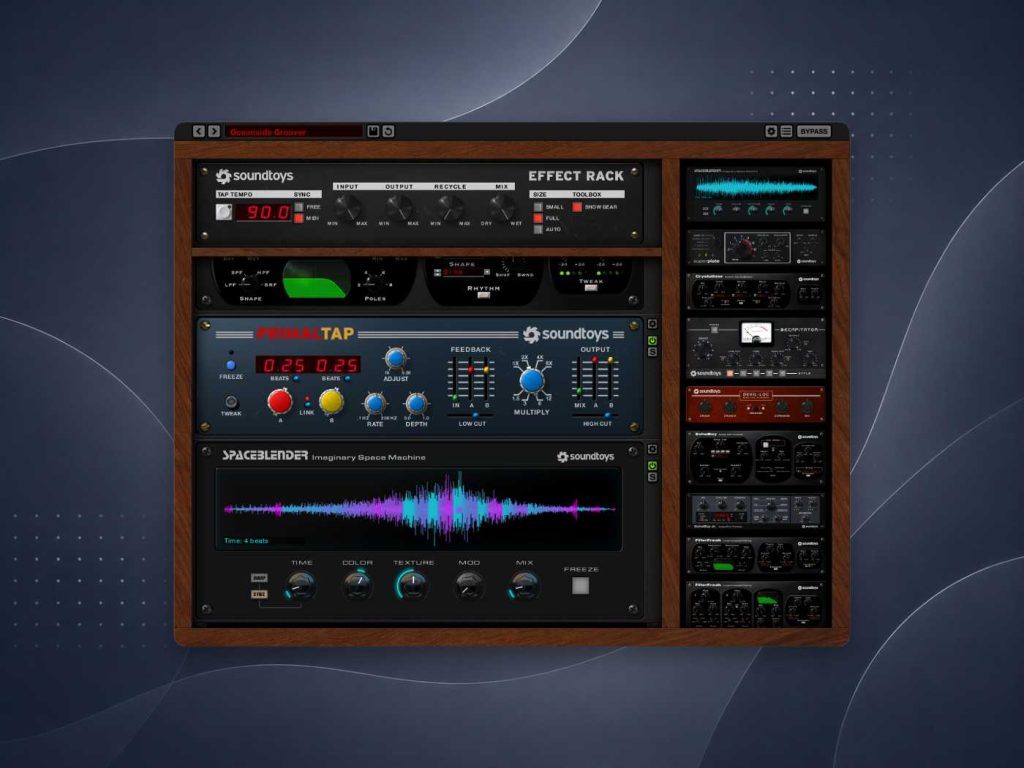1024x768 pixels.
Task: Click the DEPTH knob
Action: click(x=416, y=404)
